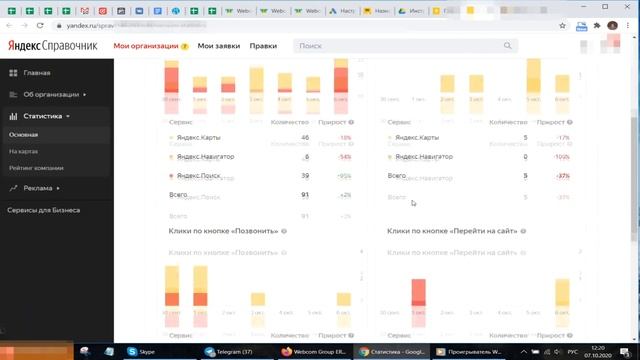The height and width of the screenshot is (360, 640).
Task: Open the Правки tab
Action: click(263, 46)
